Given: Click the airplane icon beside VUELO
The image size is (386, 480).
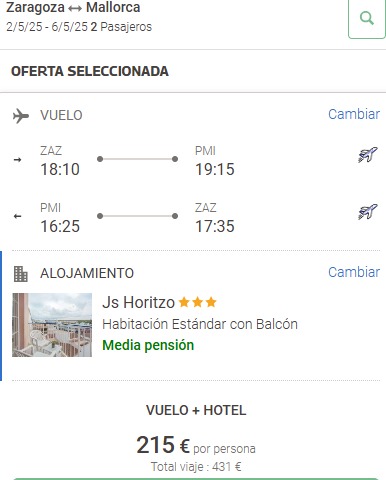Looking at the screenshot, I should (21, 116).
